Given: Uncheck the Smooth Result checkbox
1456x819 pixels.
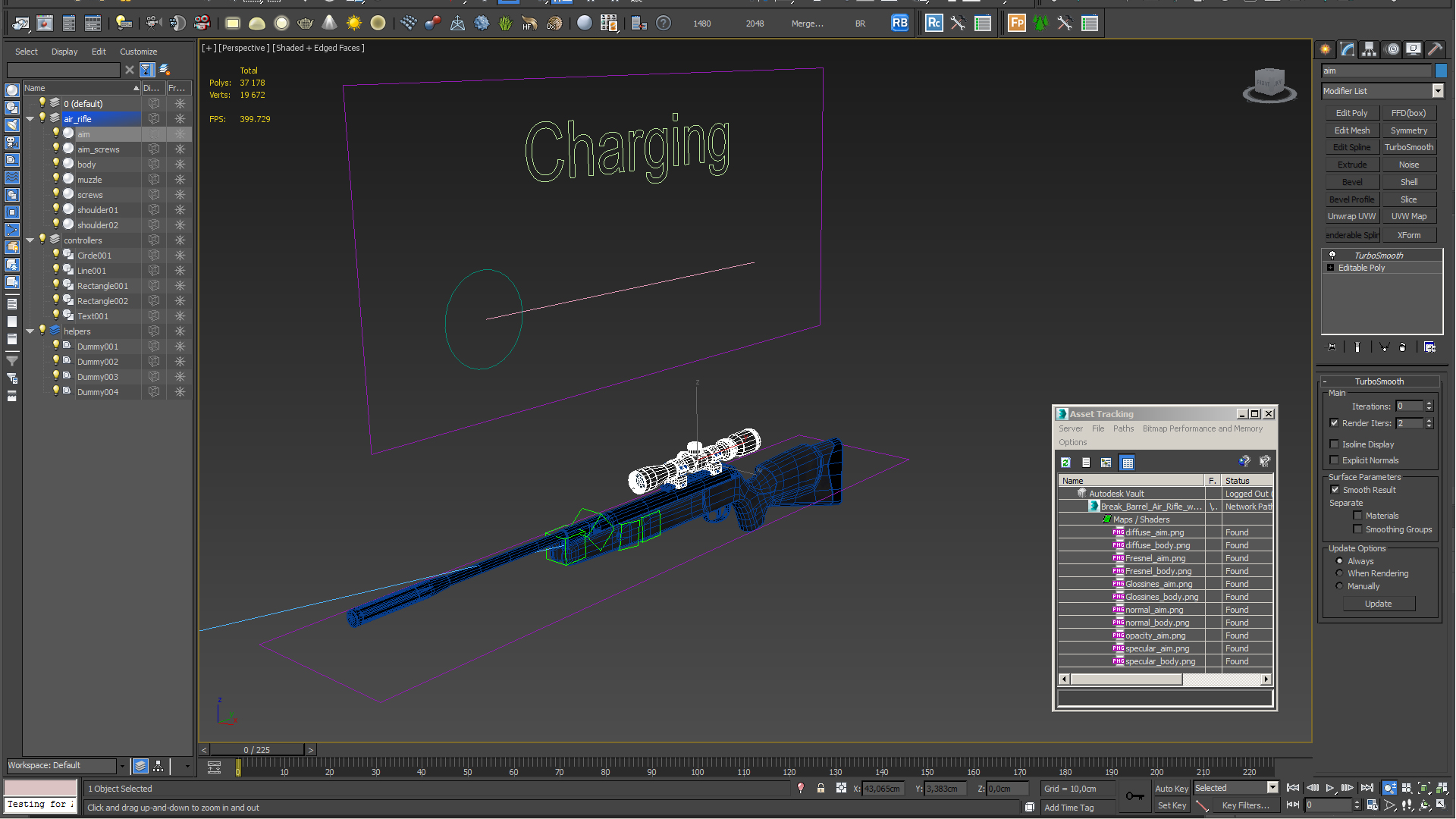Looking at the screenshot, I should 1335,490.
